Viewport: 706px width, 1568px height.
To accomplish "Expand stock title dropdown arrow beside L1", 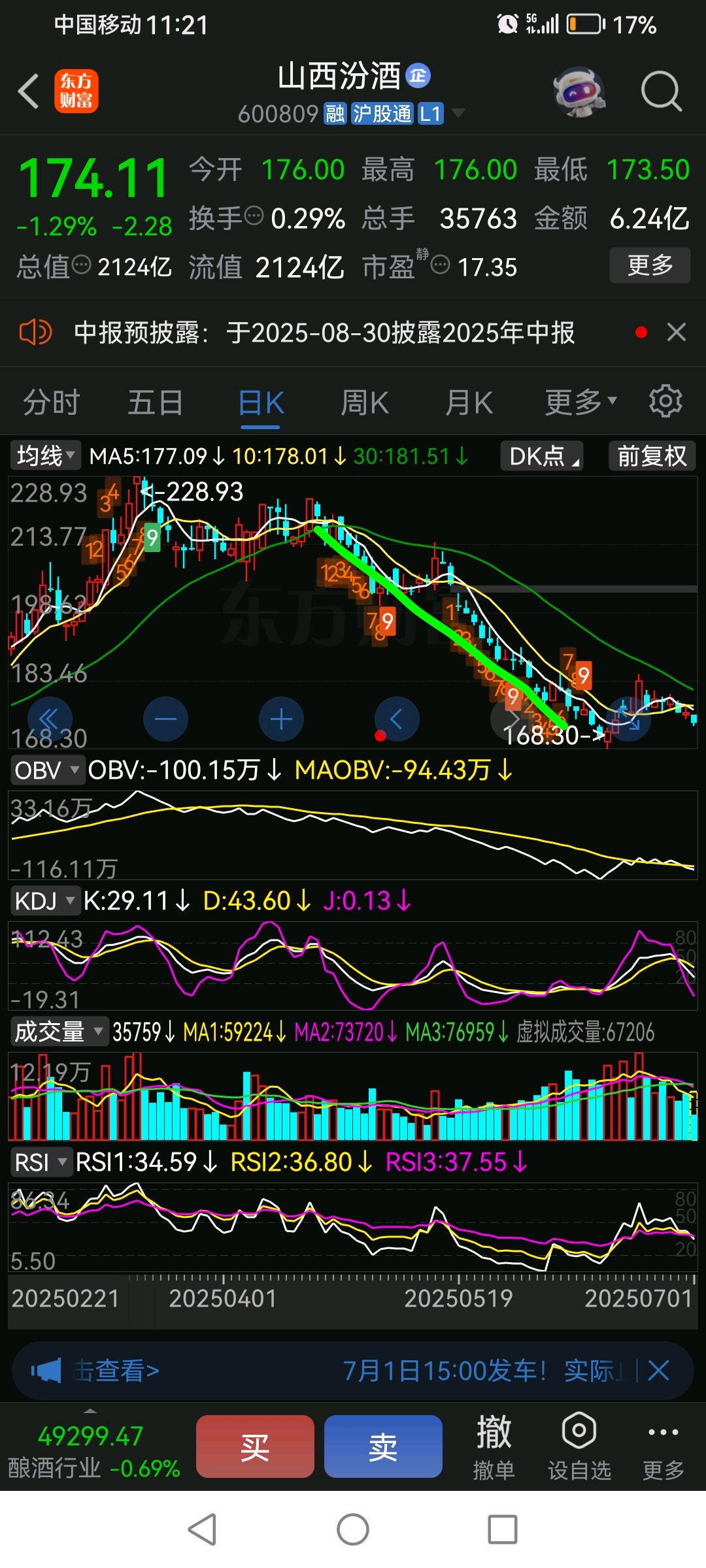I will [x=458, y=114].
